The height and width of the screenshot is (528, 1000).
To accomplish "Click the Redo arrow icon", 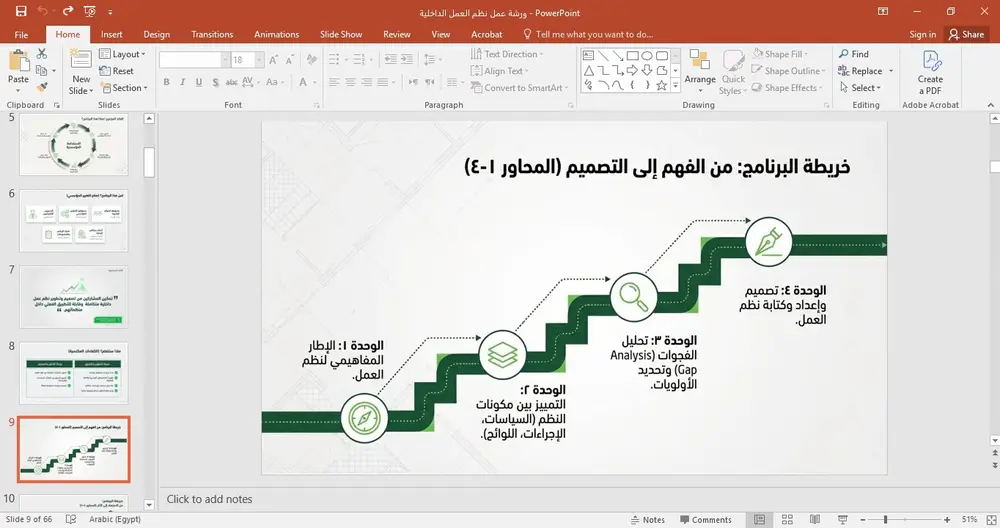I will tap(68, 11).
